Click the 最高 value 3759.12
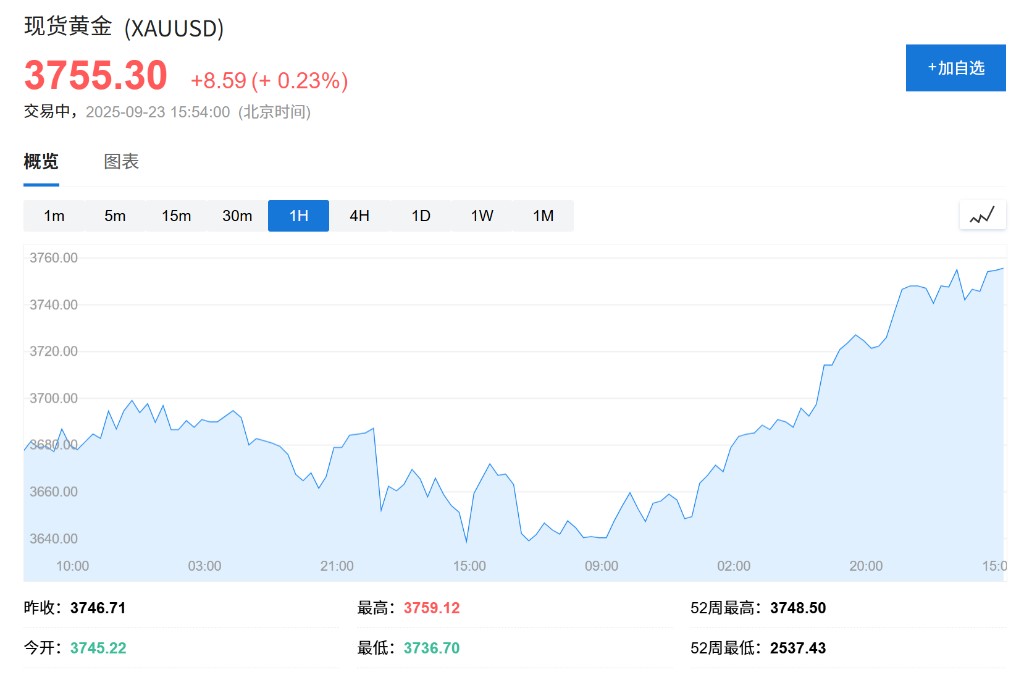Viewport: 1024px width, 676px height. pyautogui.click(x=431, y=608)
